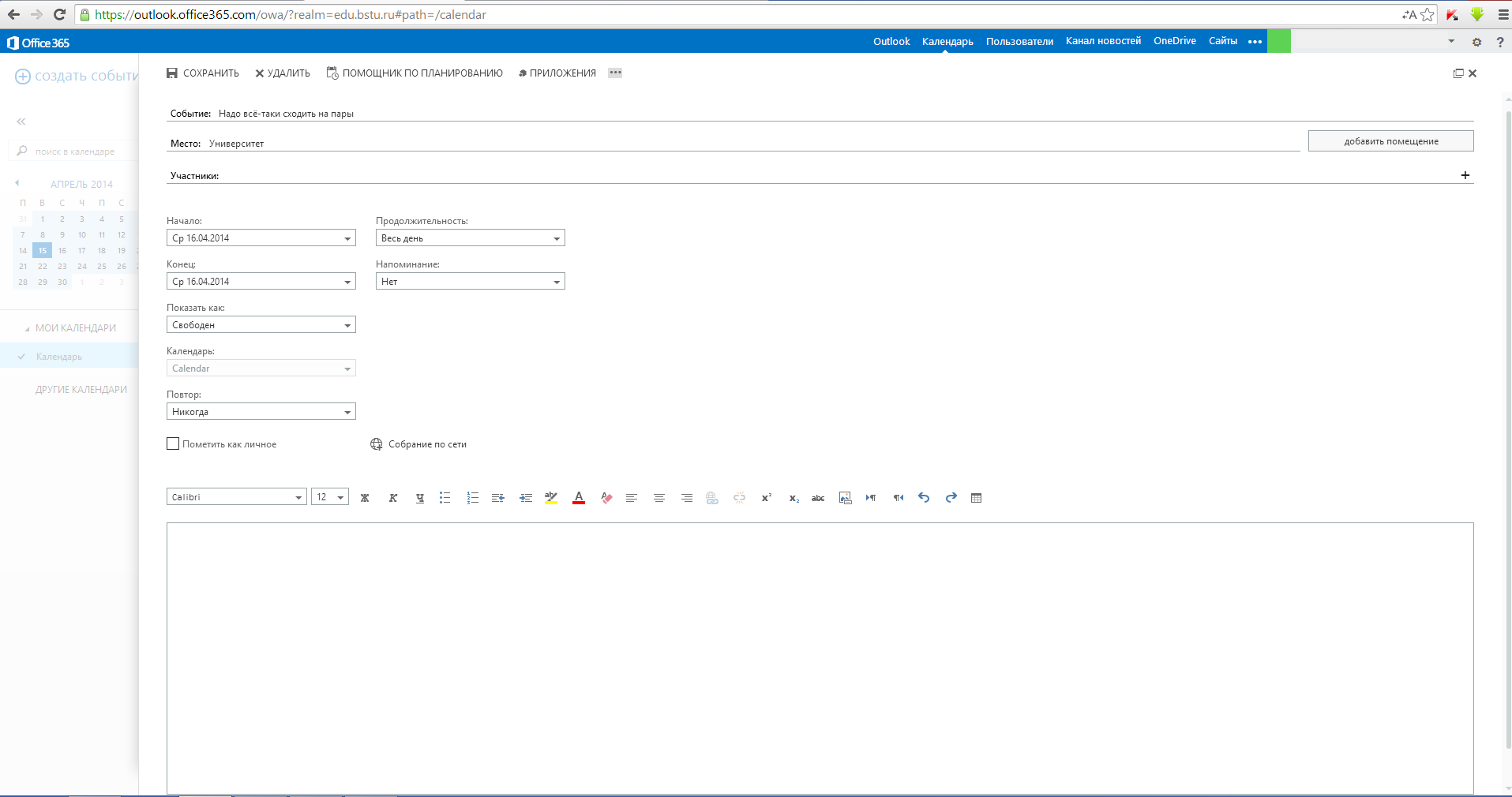The width and height of the screenshot is (1512, 797).
Task: Align text to the right
Action: (687, 498)
